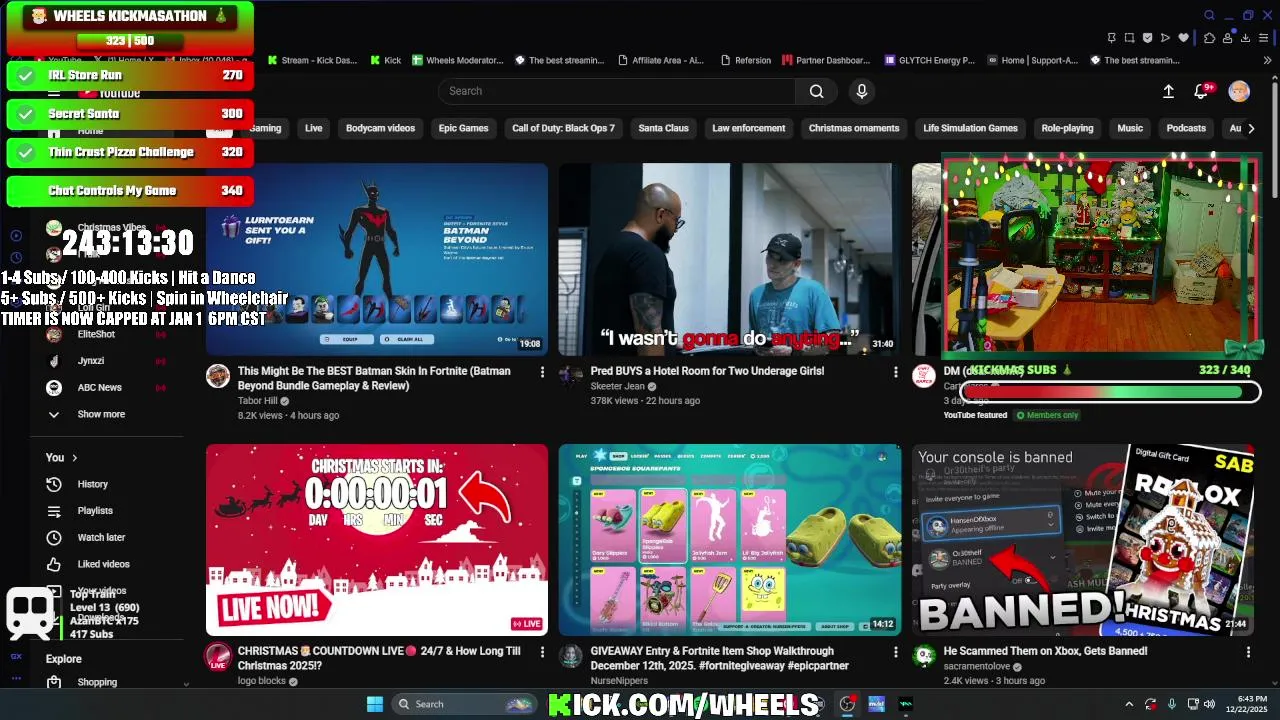Open ABC News subscription in sidebar
The height and width of the screenshot is (720, 1280).
click(x=100, y=387)
